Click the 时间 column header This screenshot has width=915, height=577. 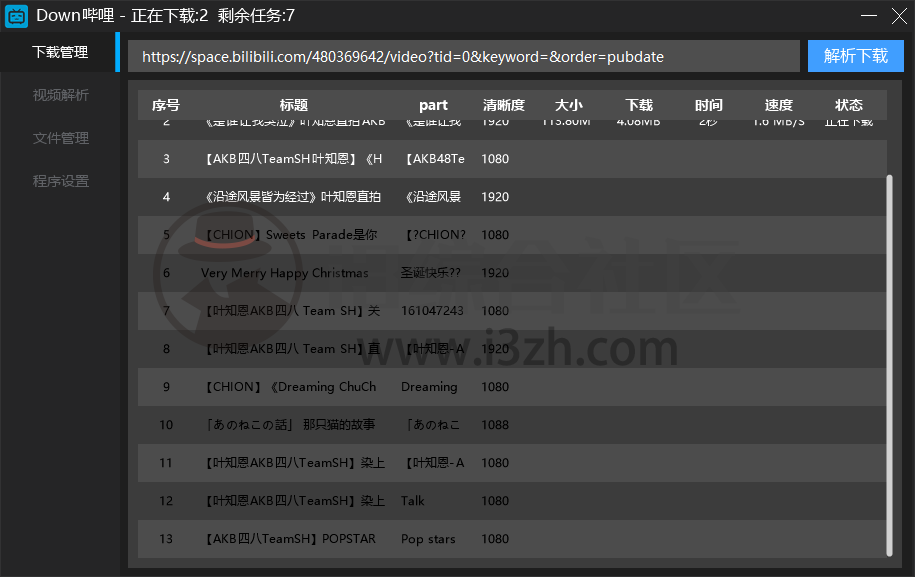tap(708, 105)
